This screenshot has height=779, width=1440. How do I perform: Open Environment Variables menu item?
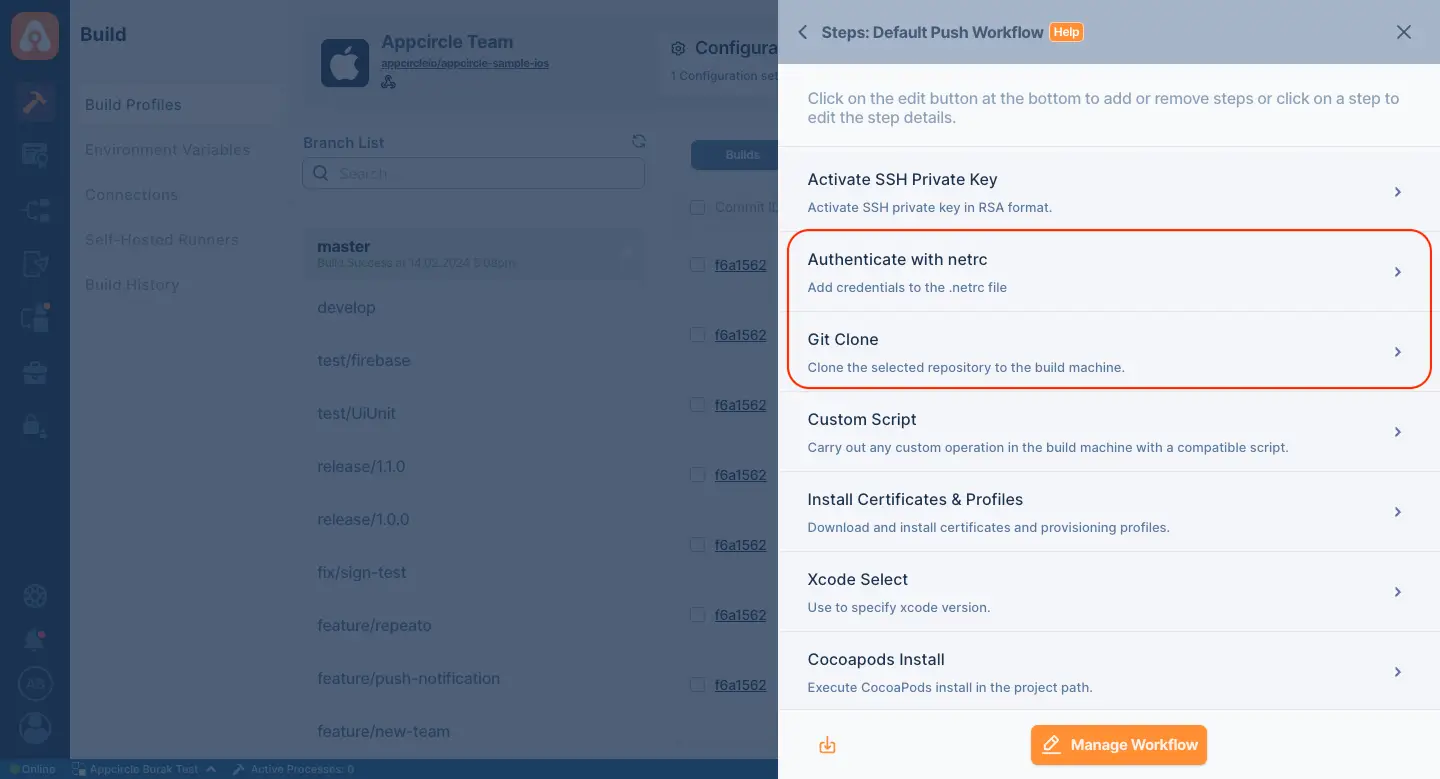point(167,150)
